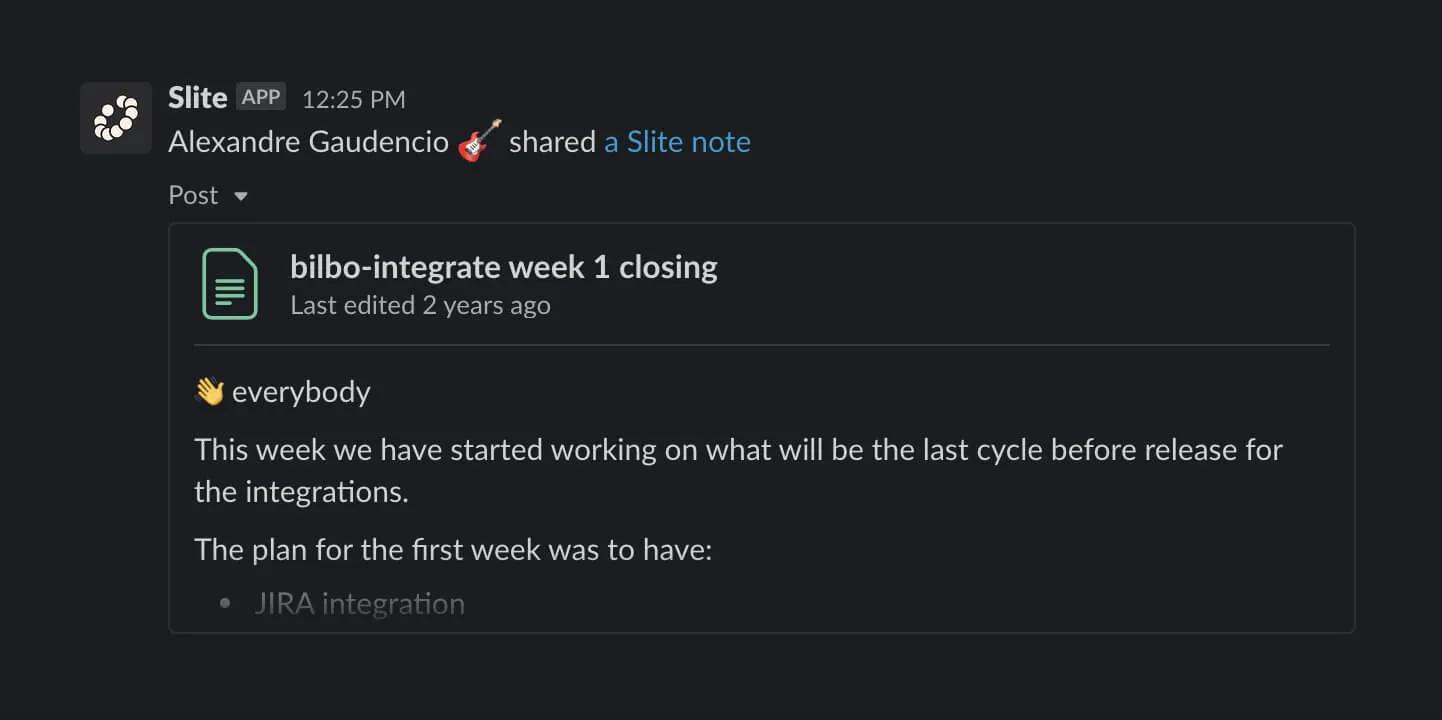This screenshot has width=1442, height=720.
Task: Click the downward chevron beside Post
Action: coord(240,196)
